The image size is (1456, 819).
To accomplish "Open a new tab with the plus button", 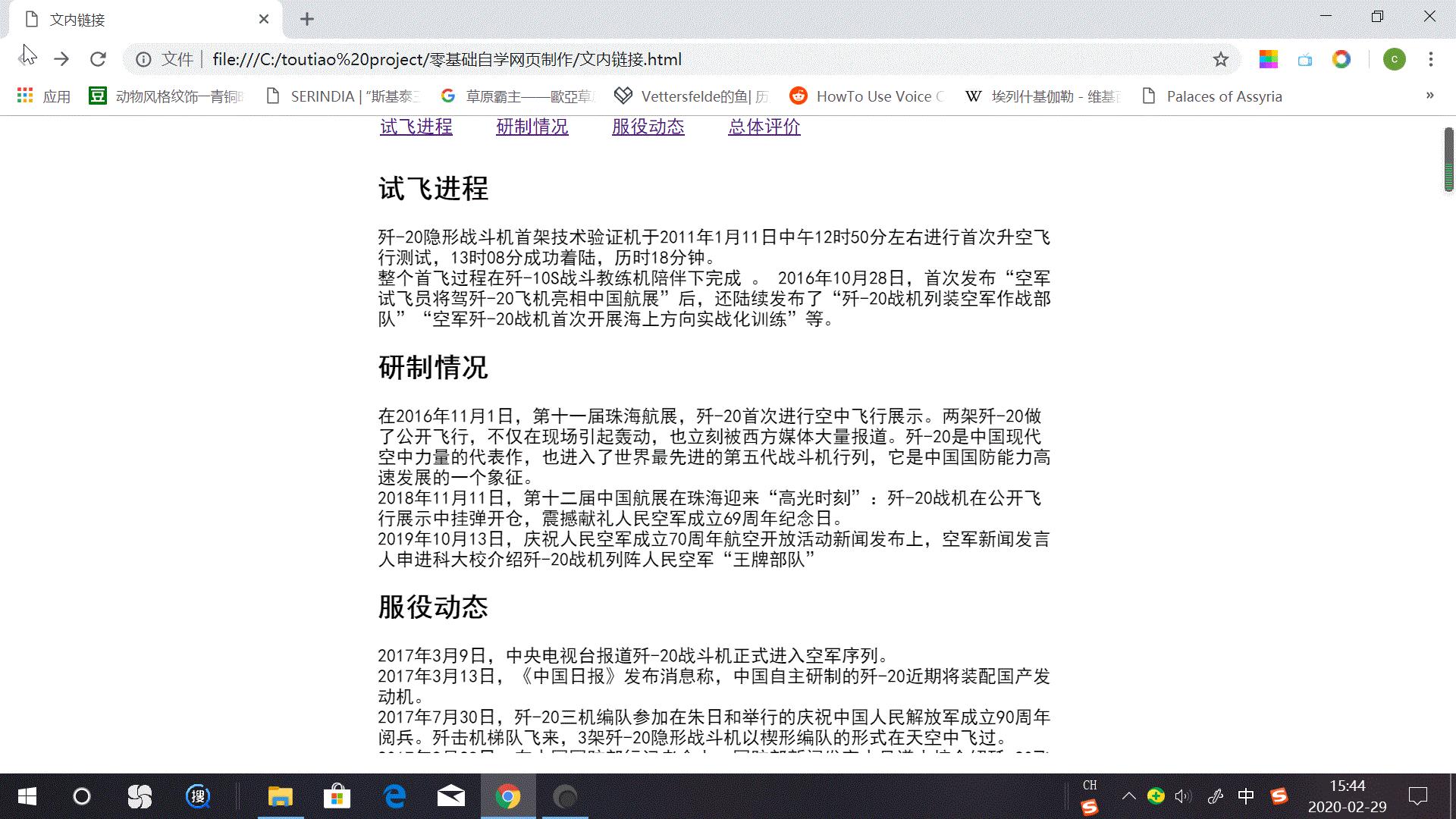I will coord(307,19).
